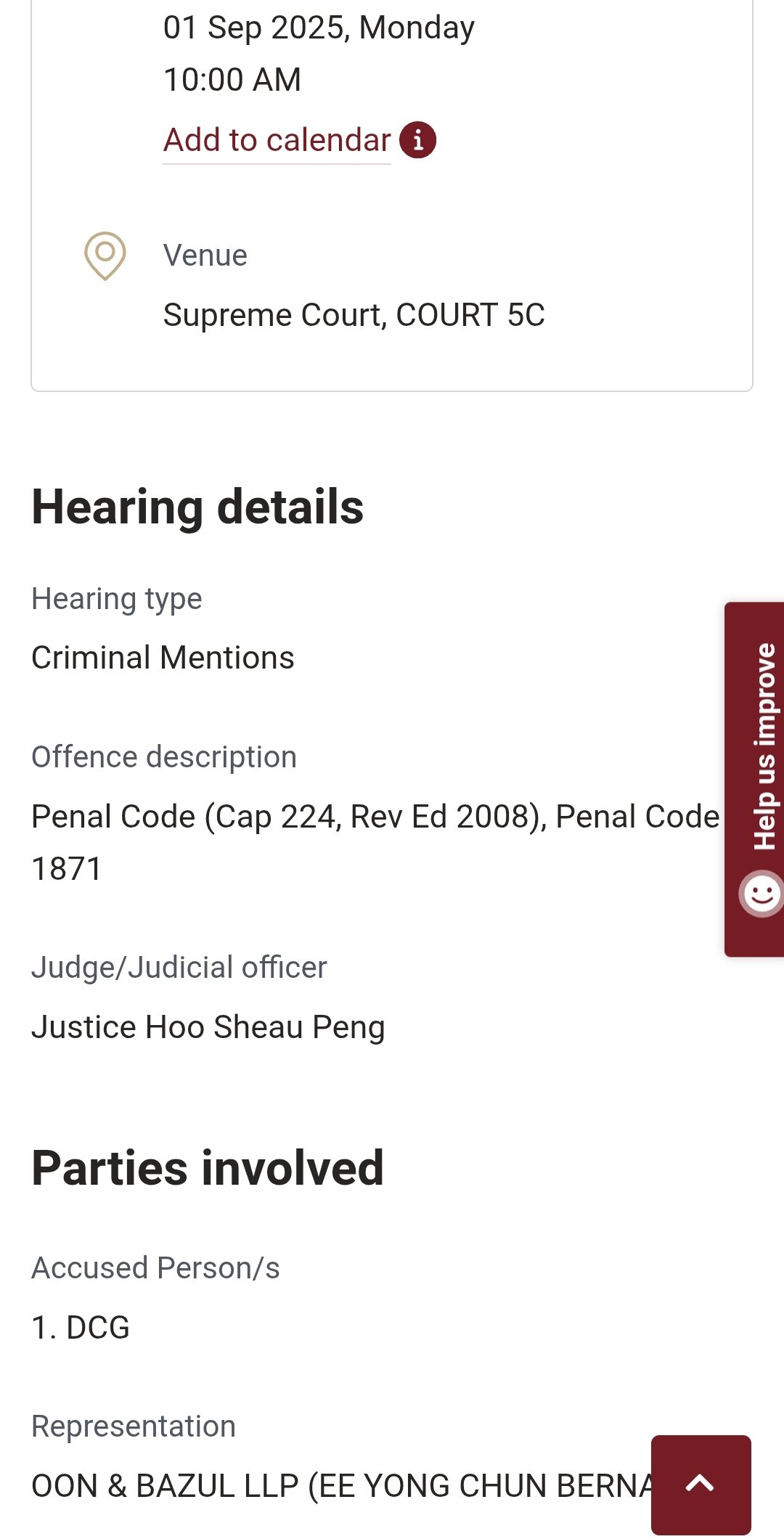Viewport: 784px width, 1539px height.
Task: Select the Parties involved heading
Action: point(208,1168)
